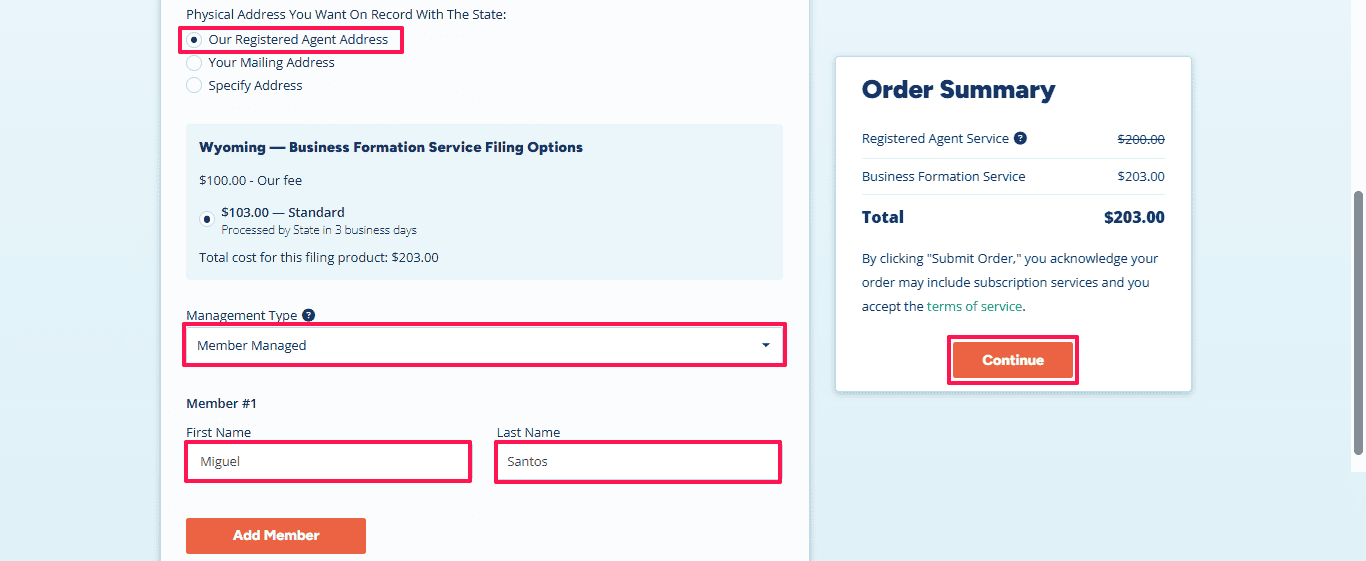
Task: Click the Member #1 label
Action: (221, 404)
